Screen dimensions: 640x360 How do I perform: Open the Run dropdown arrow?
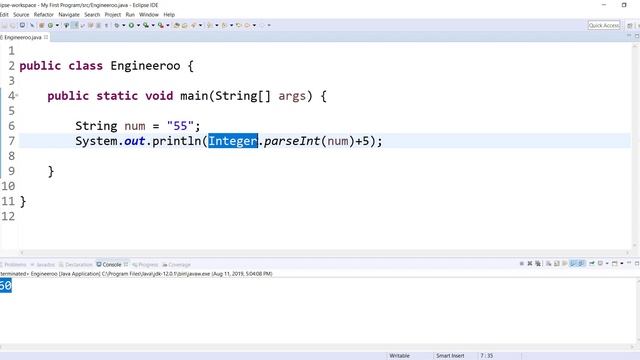tap(138, 25)
